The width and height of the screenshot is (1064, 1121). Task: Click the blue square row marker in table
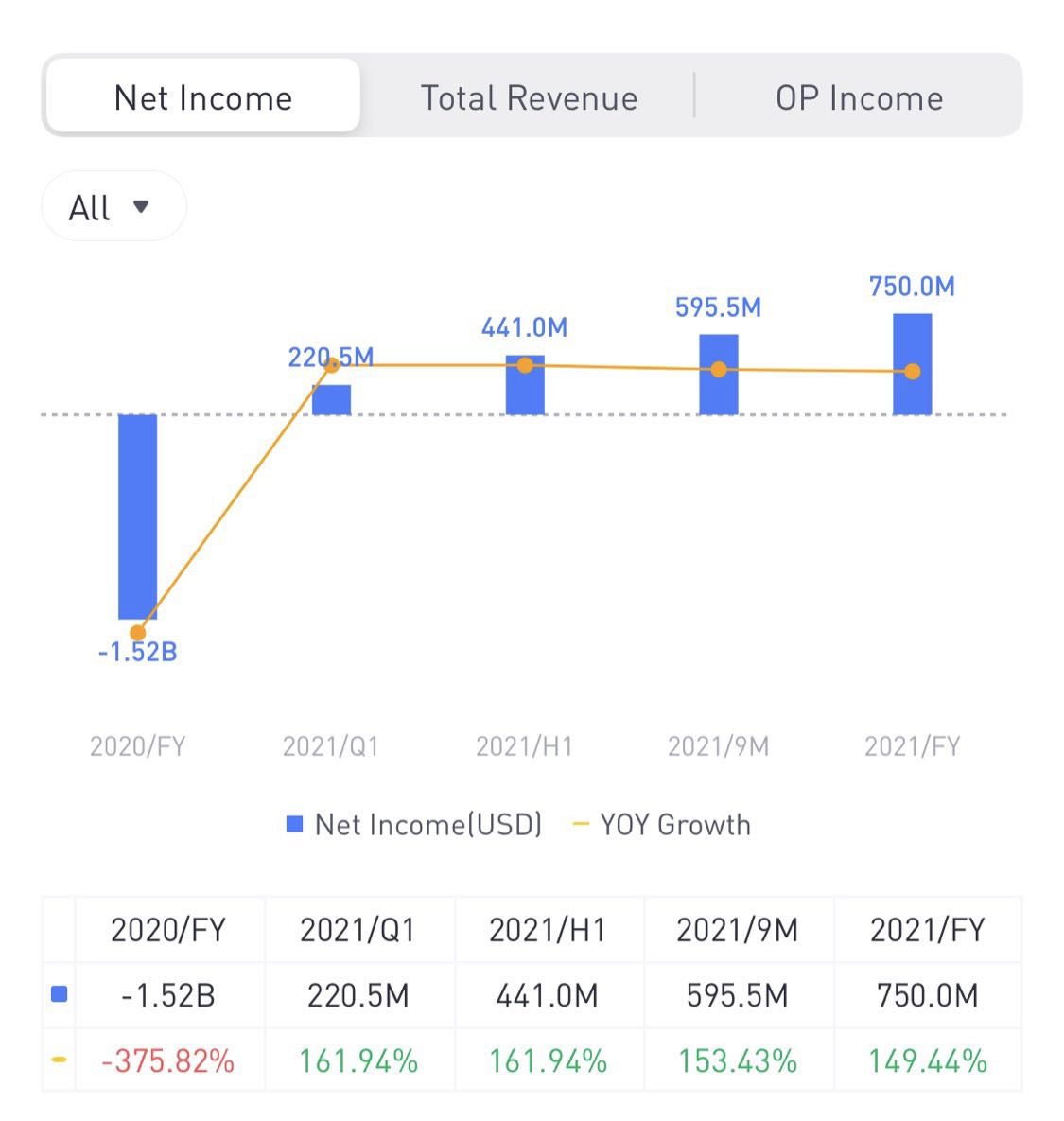[60, 993]
